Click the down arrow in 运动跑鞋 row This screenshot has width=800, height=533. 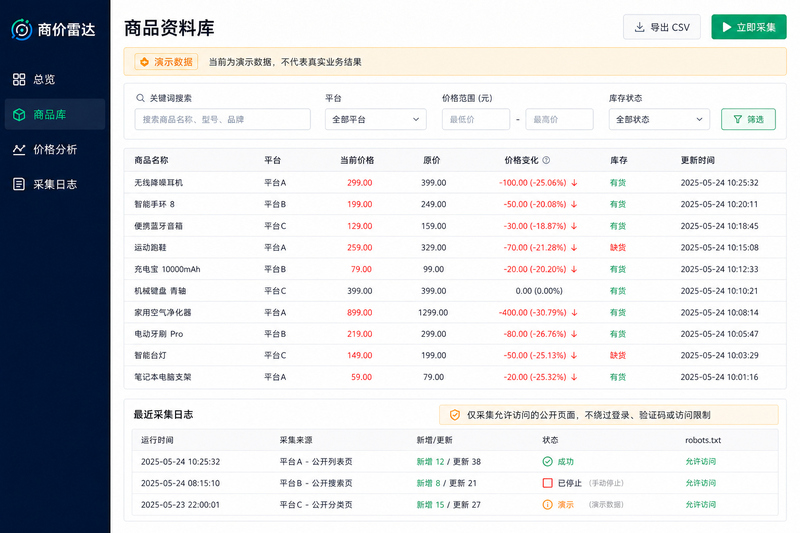tap(574, 247)
